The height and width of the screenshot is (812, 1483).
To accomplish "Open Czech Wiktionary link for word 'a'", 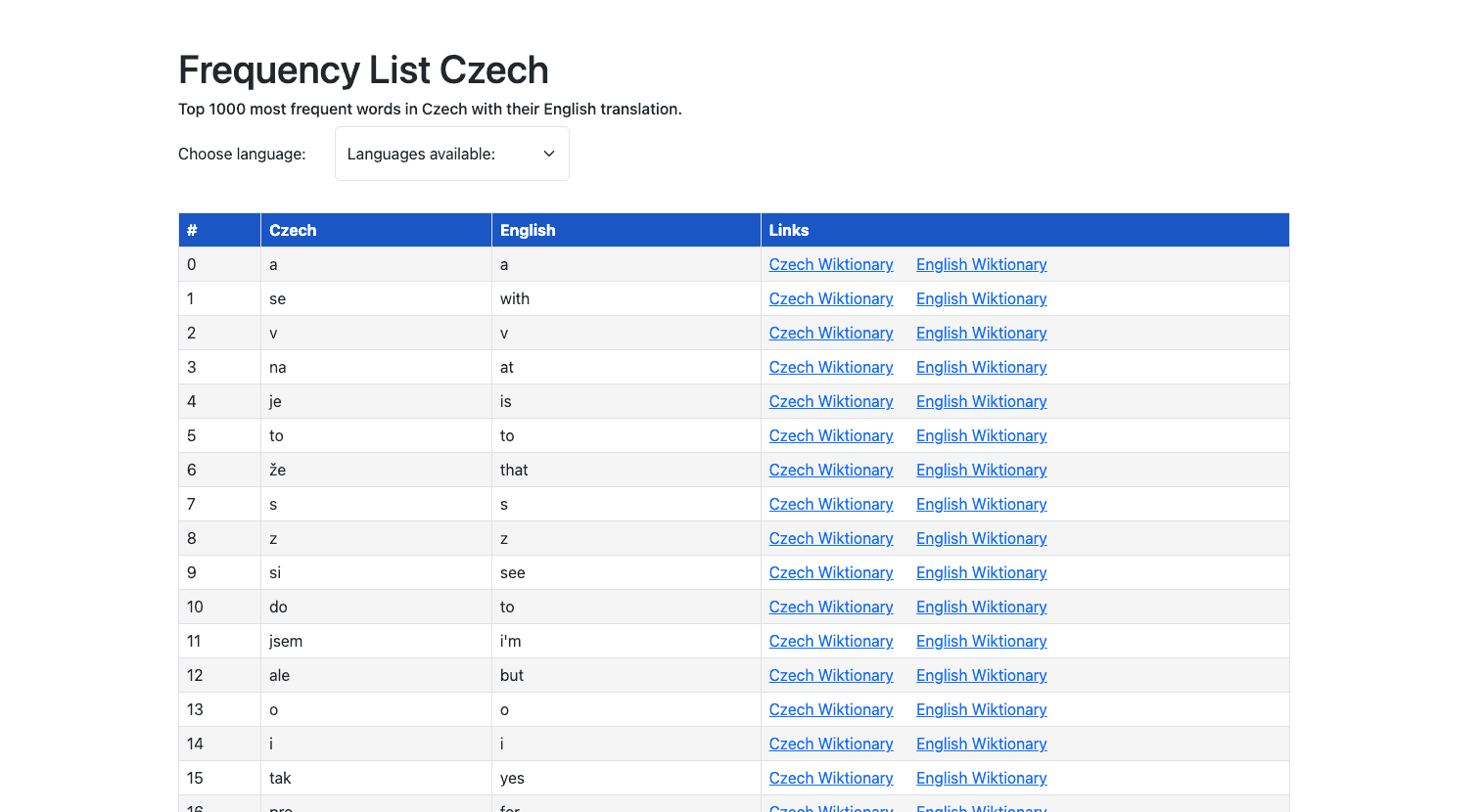I will 830,264.
